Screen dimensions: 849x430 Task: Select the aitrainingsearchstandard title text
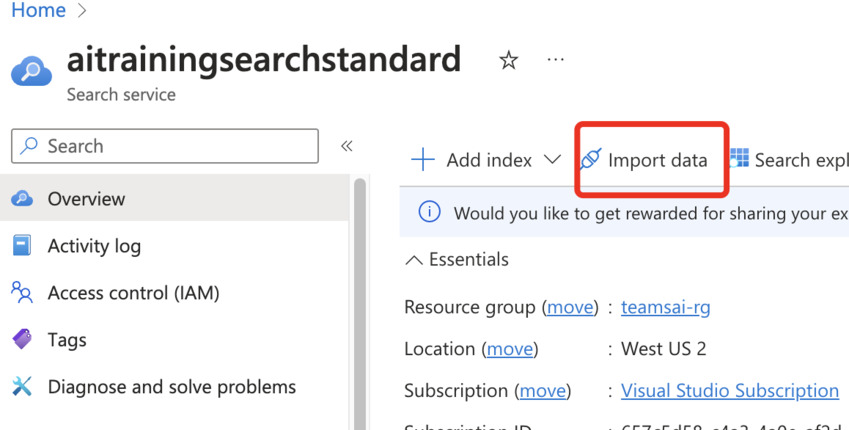pos(264,60)
